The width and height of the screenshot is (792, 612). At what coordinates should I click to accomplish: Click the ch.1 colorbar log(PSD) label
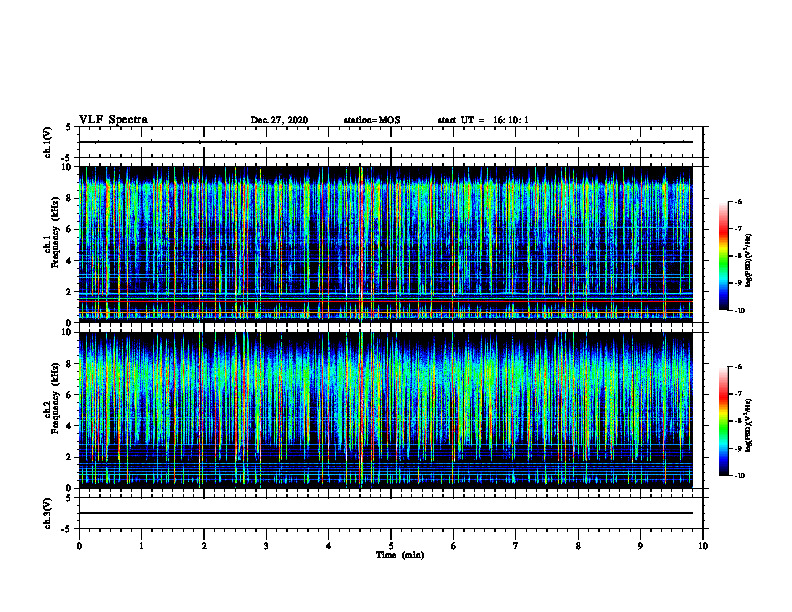[x=749, y=261]
